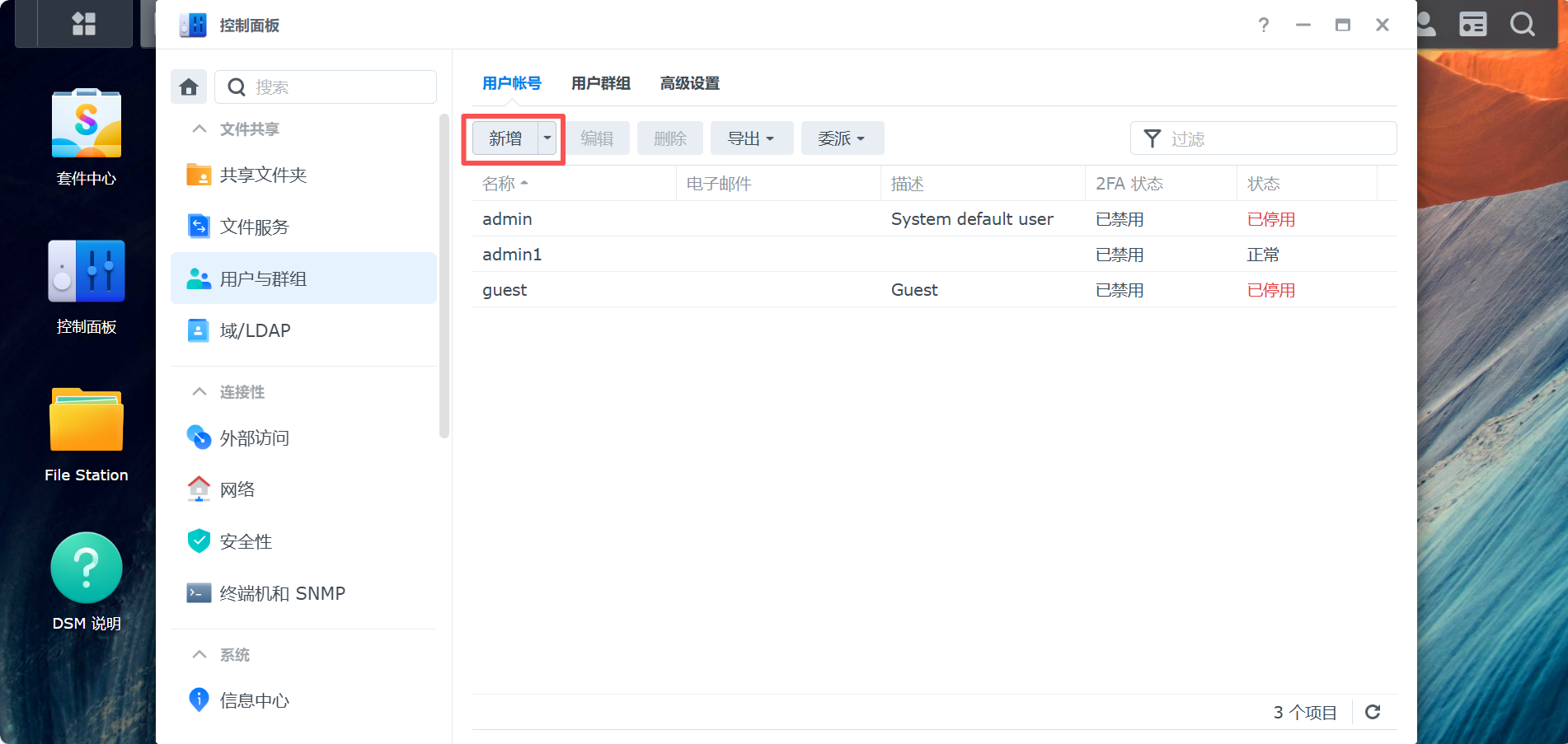
Task: Click 新增 to add a new user
Action: (503, 138)
